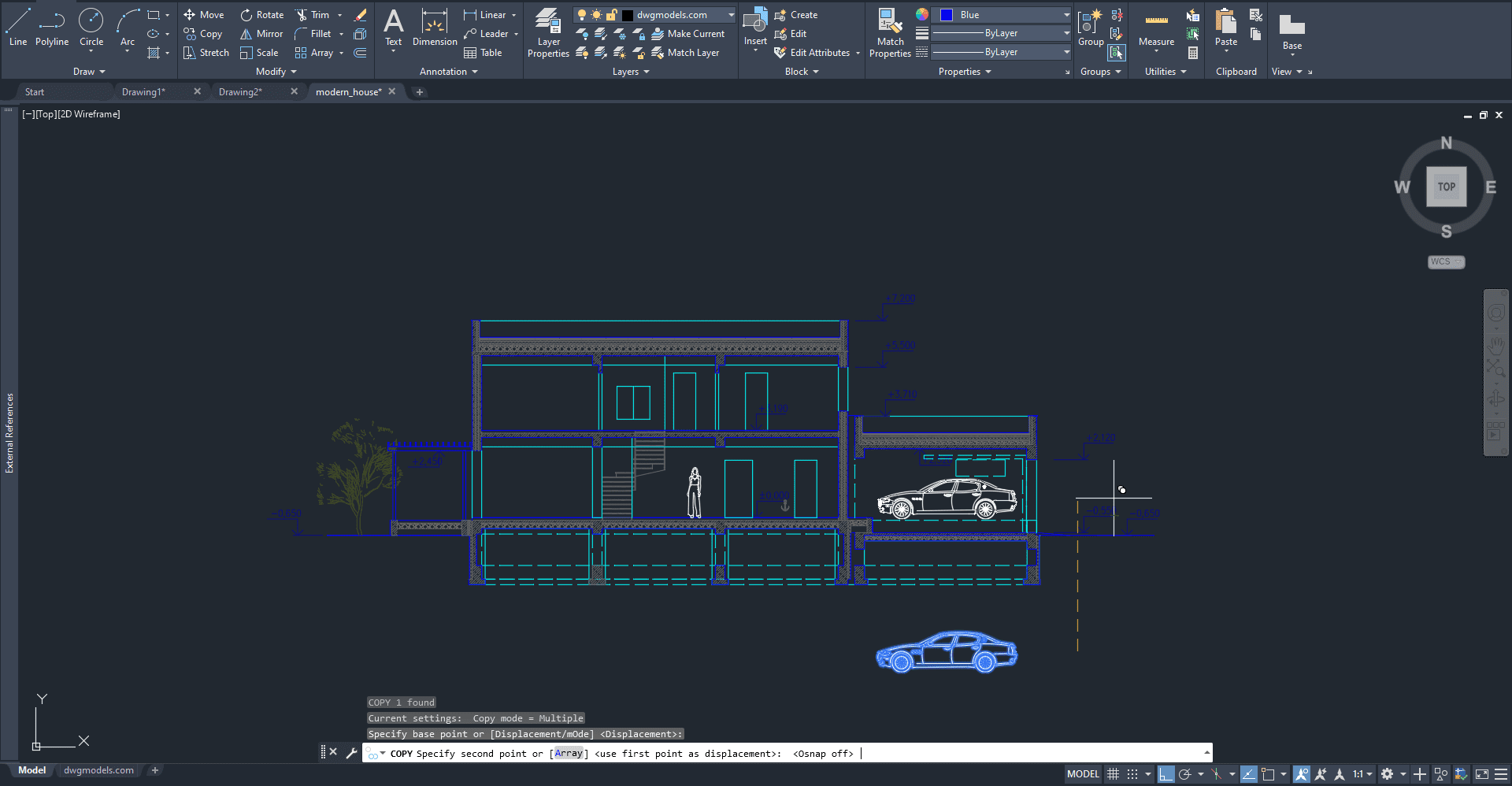Click Create in the Block panel
This screenshot has width=1512, height=786.
pos(798,14)
